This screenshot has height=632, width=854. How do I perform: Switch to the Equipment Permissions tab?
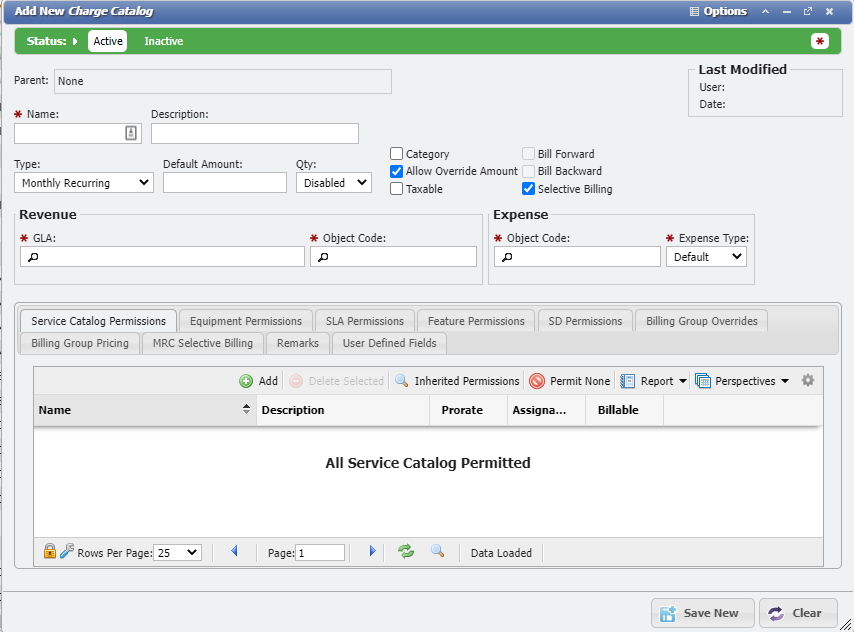(245, 321)
